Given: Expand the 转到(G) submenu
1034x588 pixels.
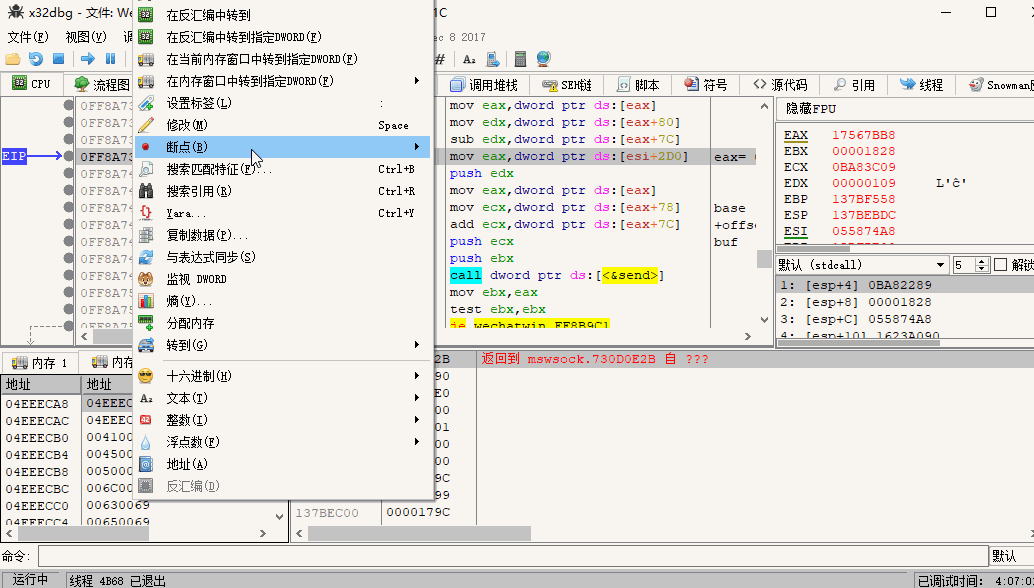Looking at the screenshot, I should (282, 345).
